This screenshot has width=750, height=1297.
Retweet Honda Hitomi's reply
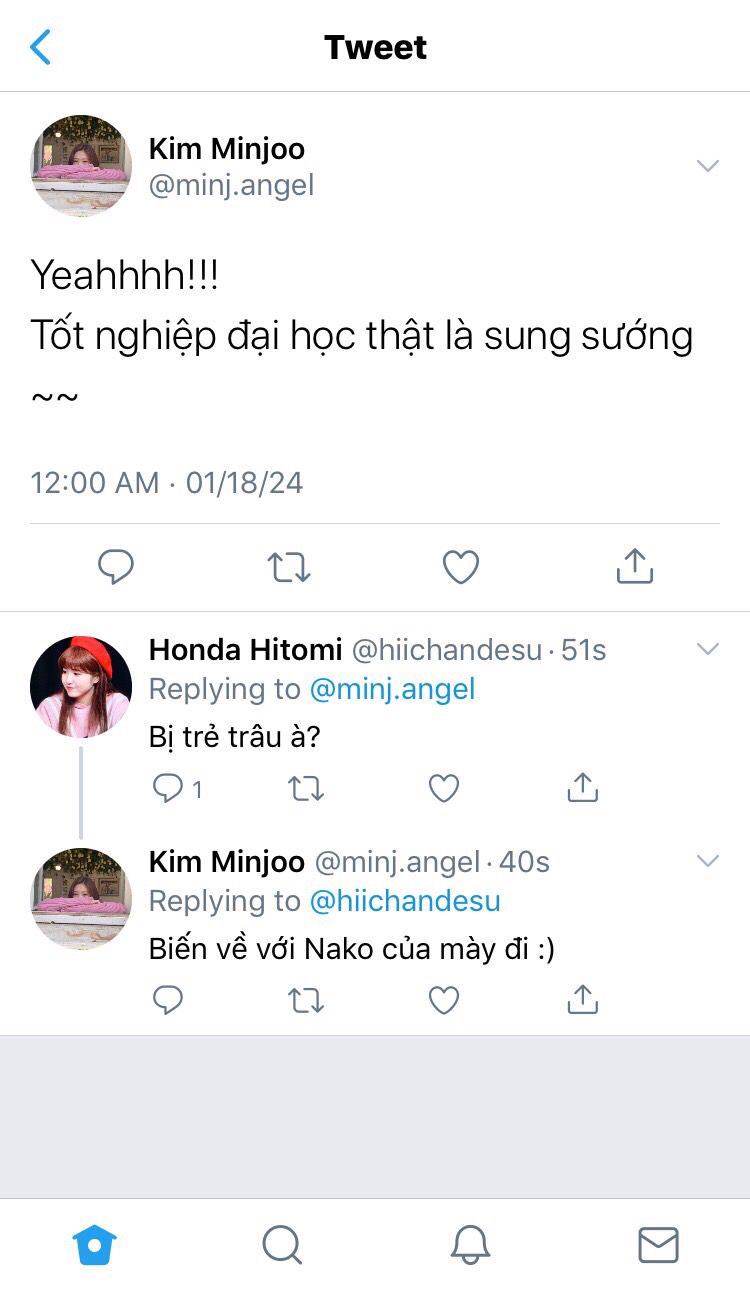click(306, 789)
